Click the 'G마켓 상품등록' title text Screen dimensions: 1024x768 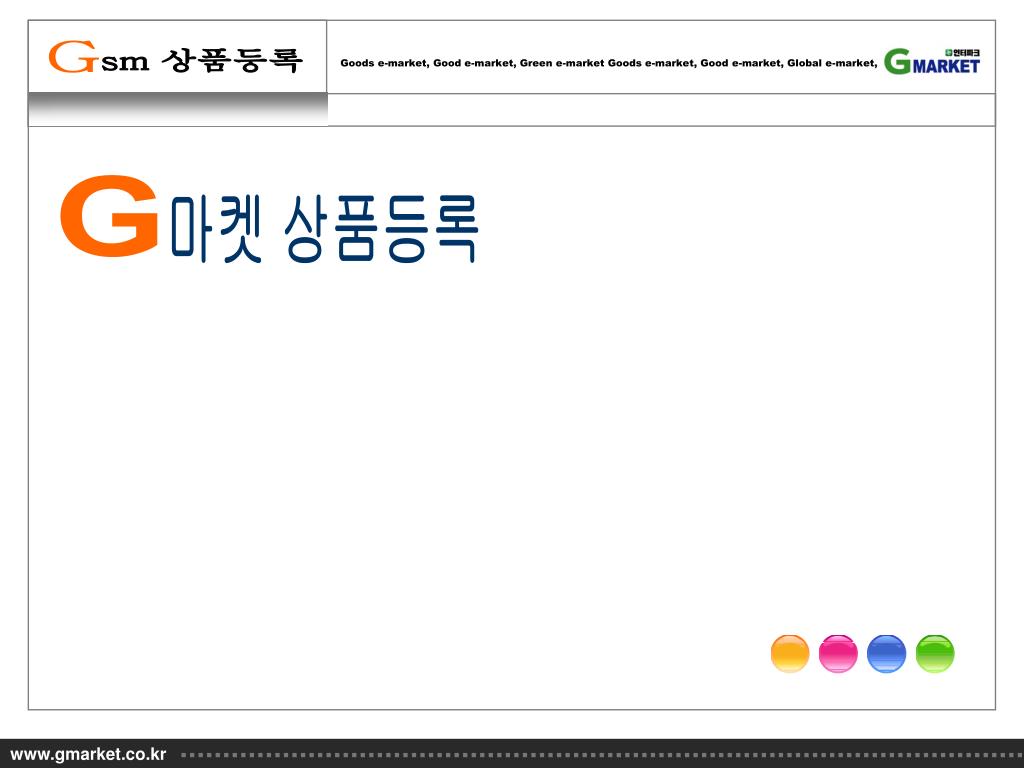click(269, 219)
